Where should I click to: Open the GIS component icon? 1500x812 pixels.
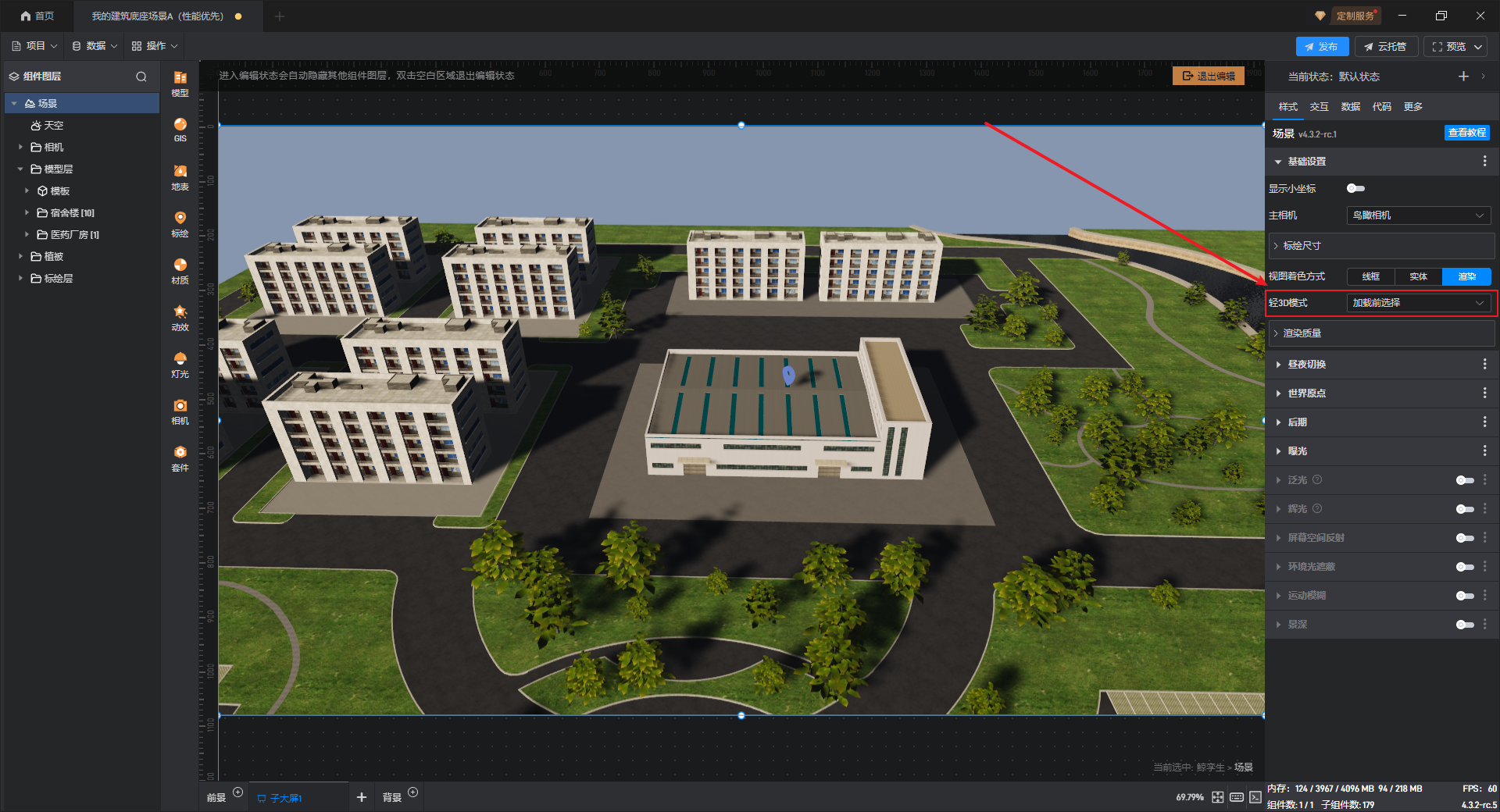pyautogui.click(x=180, y=130)
